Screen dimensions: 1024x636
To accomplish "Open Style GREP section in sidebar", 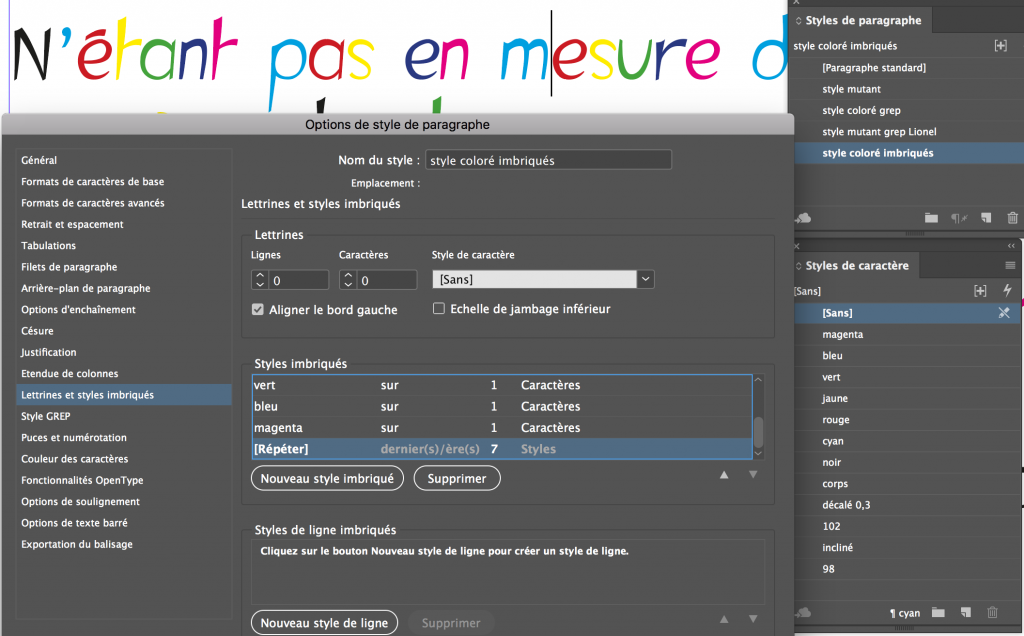I will click(46, 416).
